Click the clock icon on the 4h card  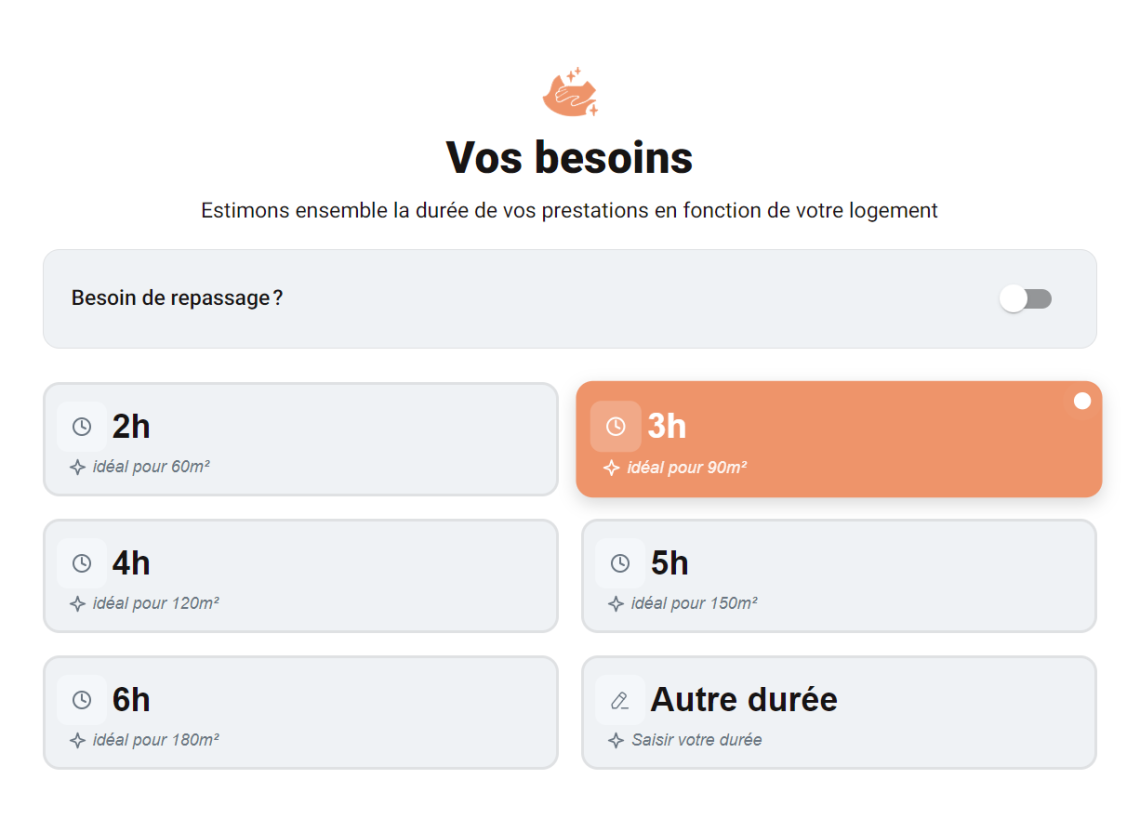[x=82, y=563]
